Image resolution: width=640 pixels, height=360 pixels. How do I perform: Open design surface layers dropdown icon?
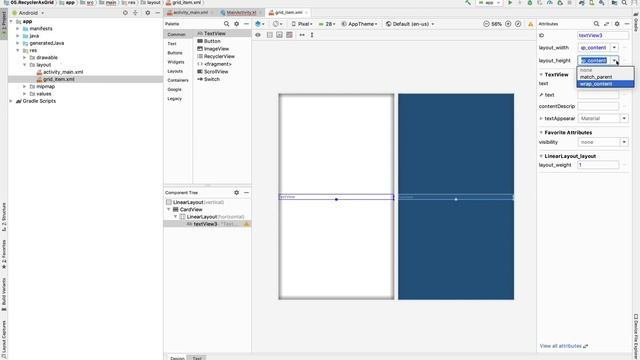pos(259,24)
